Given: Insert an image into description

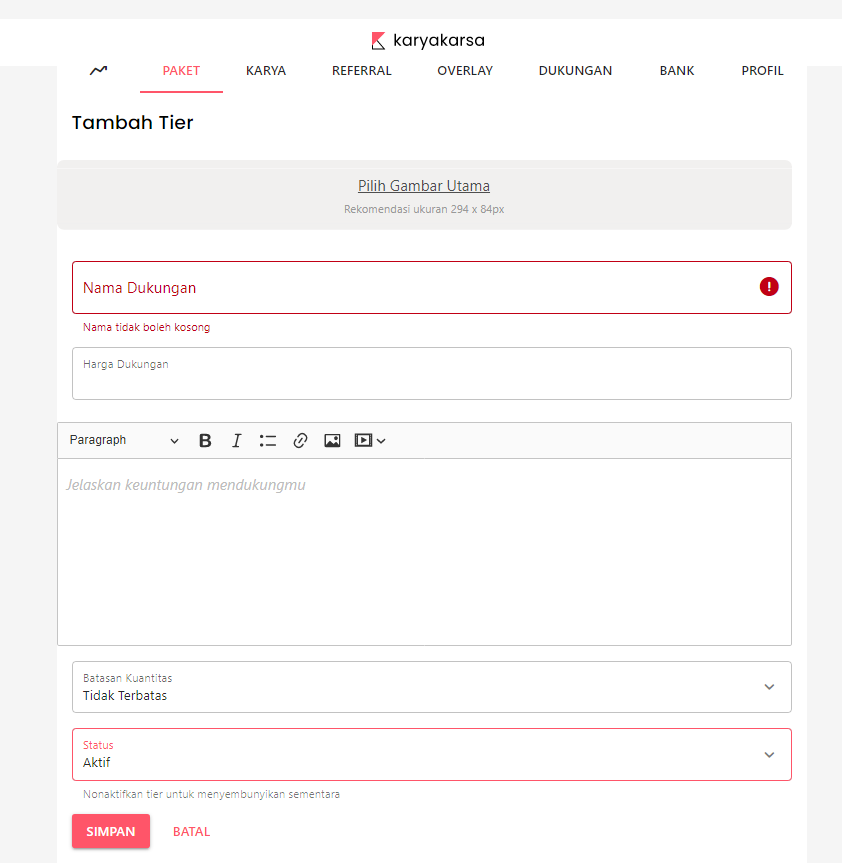Looking at the screenshot, I should coord(332,441).
